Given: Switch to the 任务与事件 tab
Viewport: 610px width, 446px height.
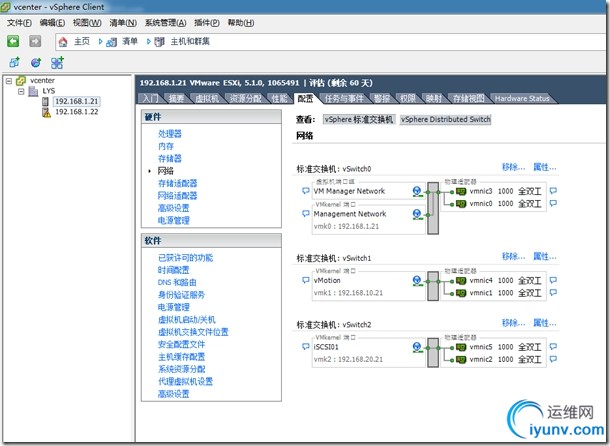Looking at the screenshot, I should [344, 98].
